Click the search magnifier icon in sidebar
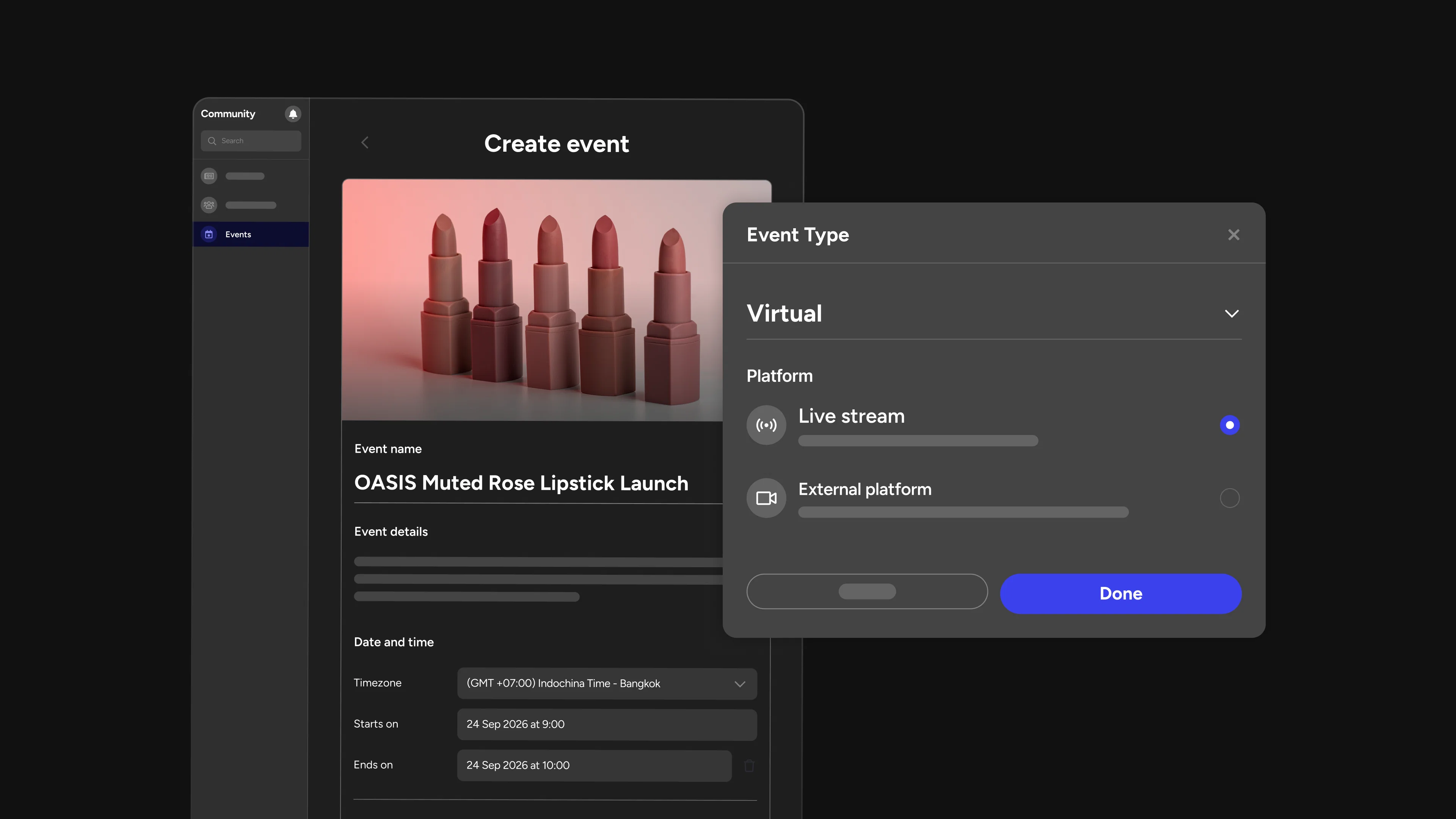This screenshot has height=819, width=1456. [x=212, y=141]
